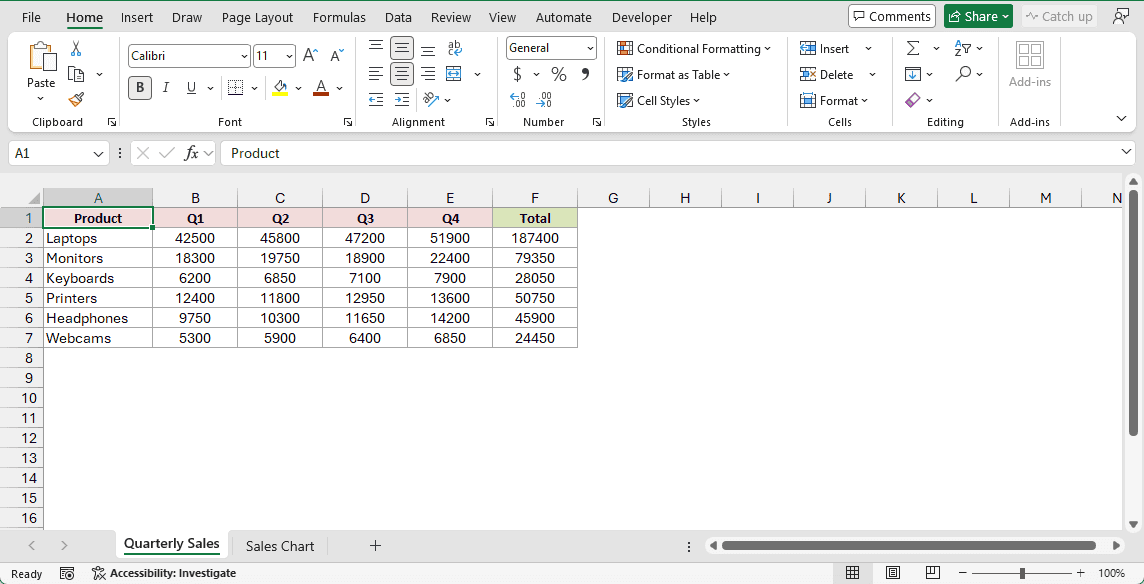Screen dimensions: 1144x584
Task: Click Decrease Decimal icon
Action: coord(544,99)
